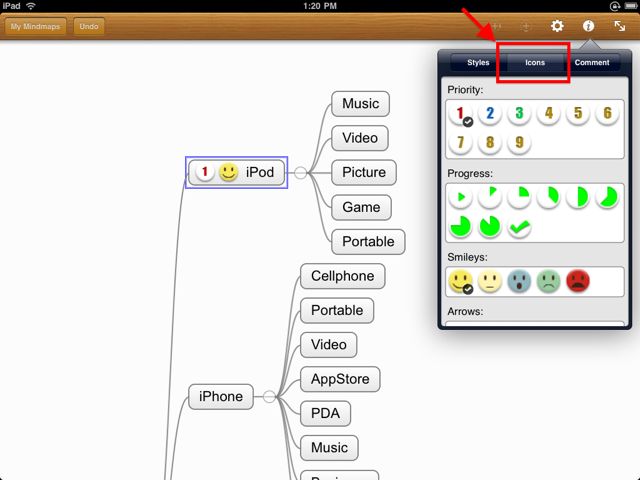Select priority 4 icon

tap(549, 113)
